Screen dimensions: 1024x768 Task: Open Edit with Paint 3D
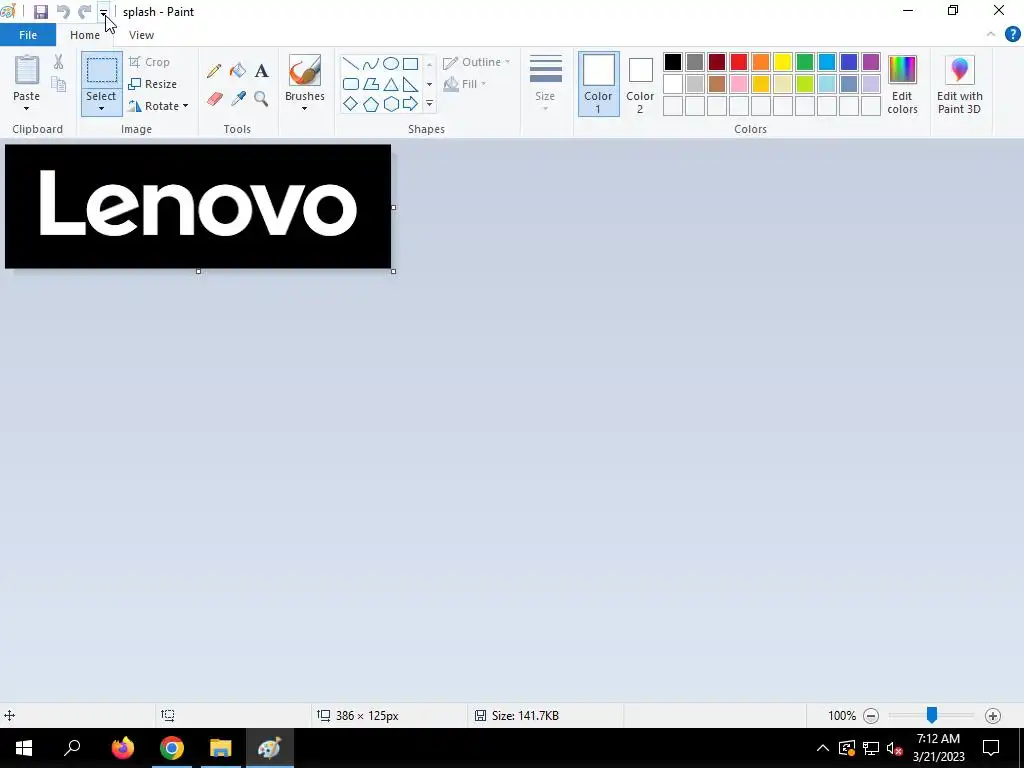(x=959, y=85)
